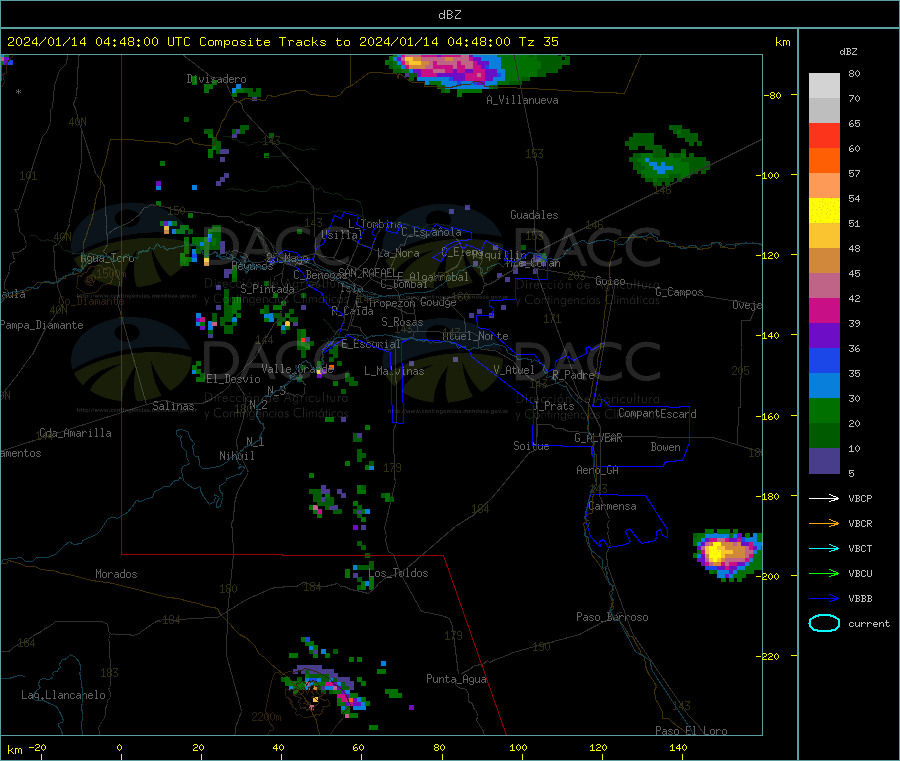Select the light blue swatch above 30 label
This screenshot has height=761, width=900.
coord(824,386)
